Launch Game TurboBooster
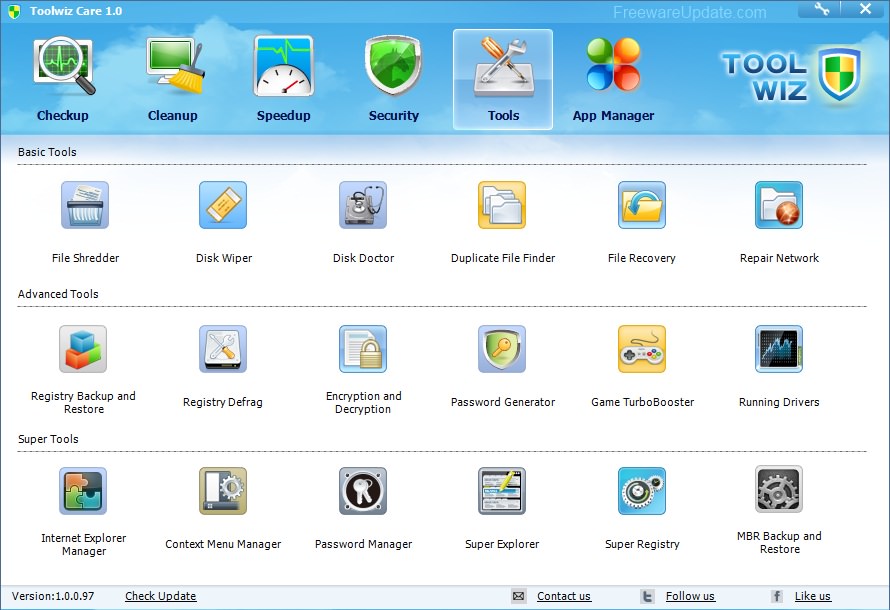Screen dimensions: 890x610 pos(641,349)
